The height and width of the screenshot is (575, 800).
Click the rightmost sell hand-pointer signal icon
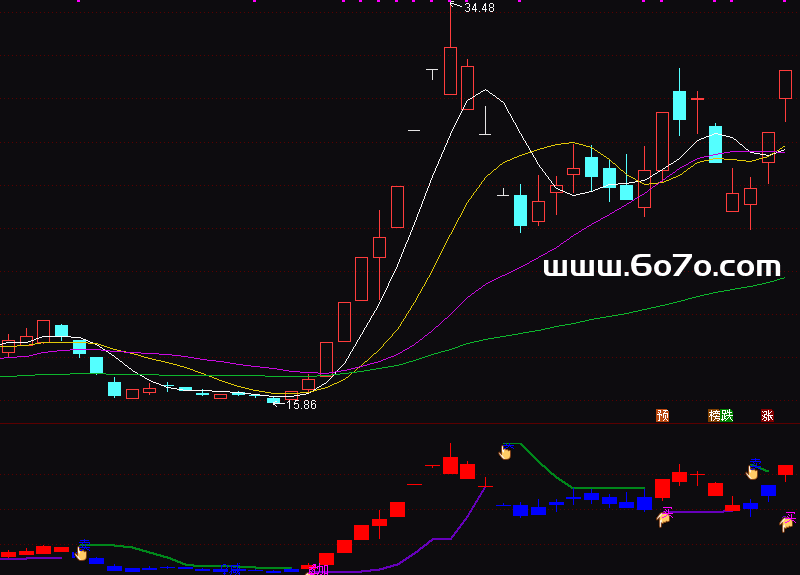[753, 471]
